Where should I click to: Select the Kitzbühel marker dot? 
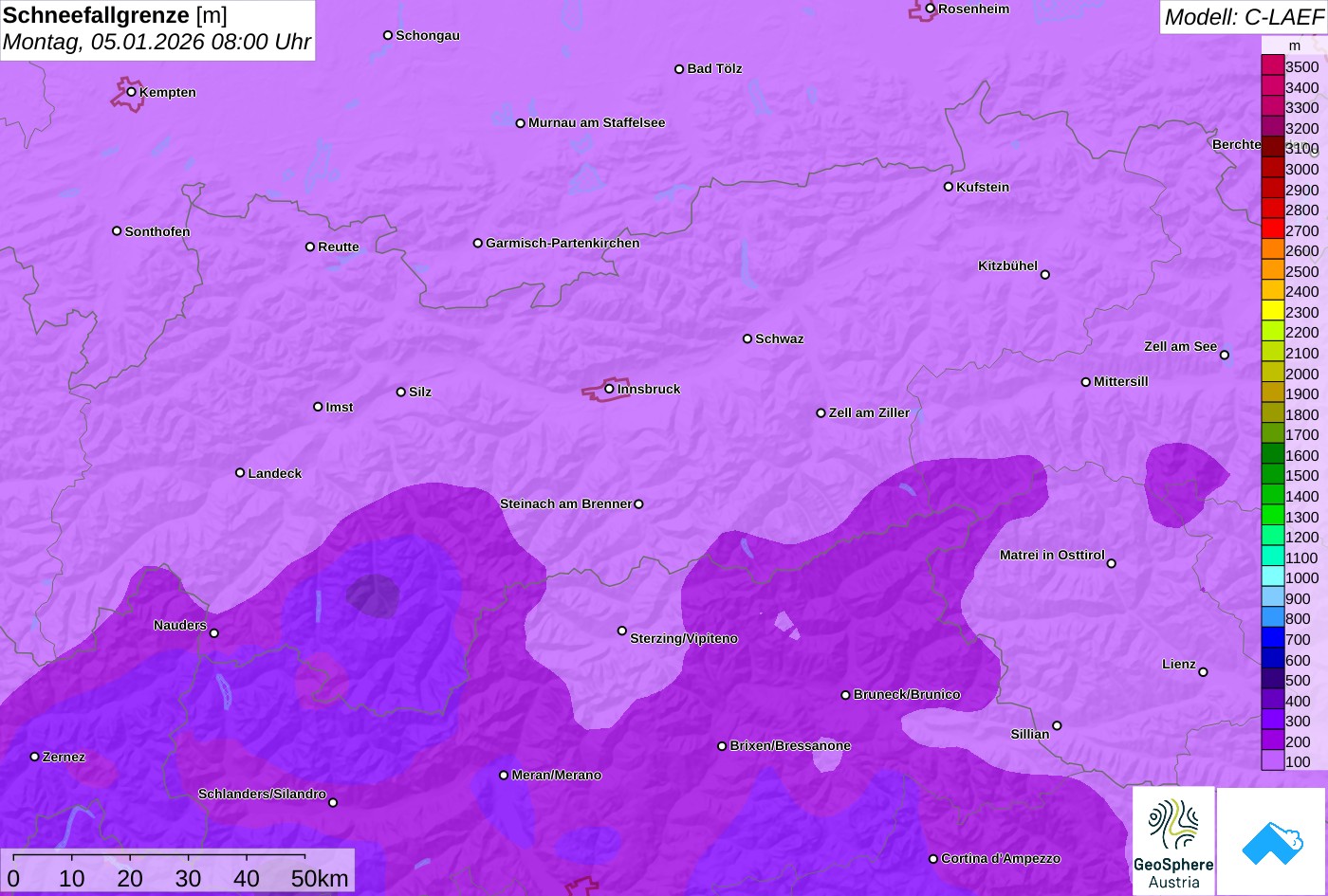[x=1044, y=275]
